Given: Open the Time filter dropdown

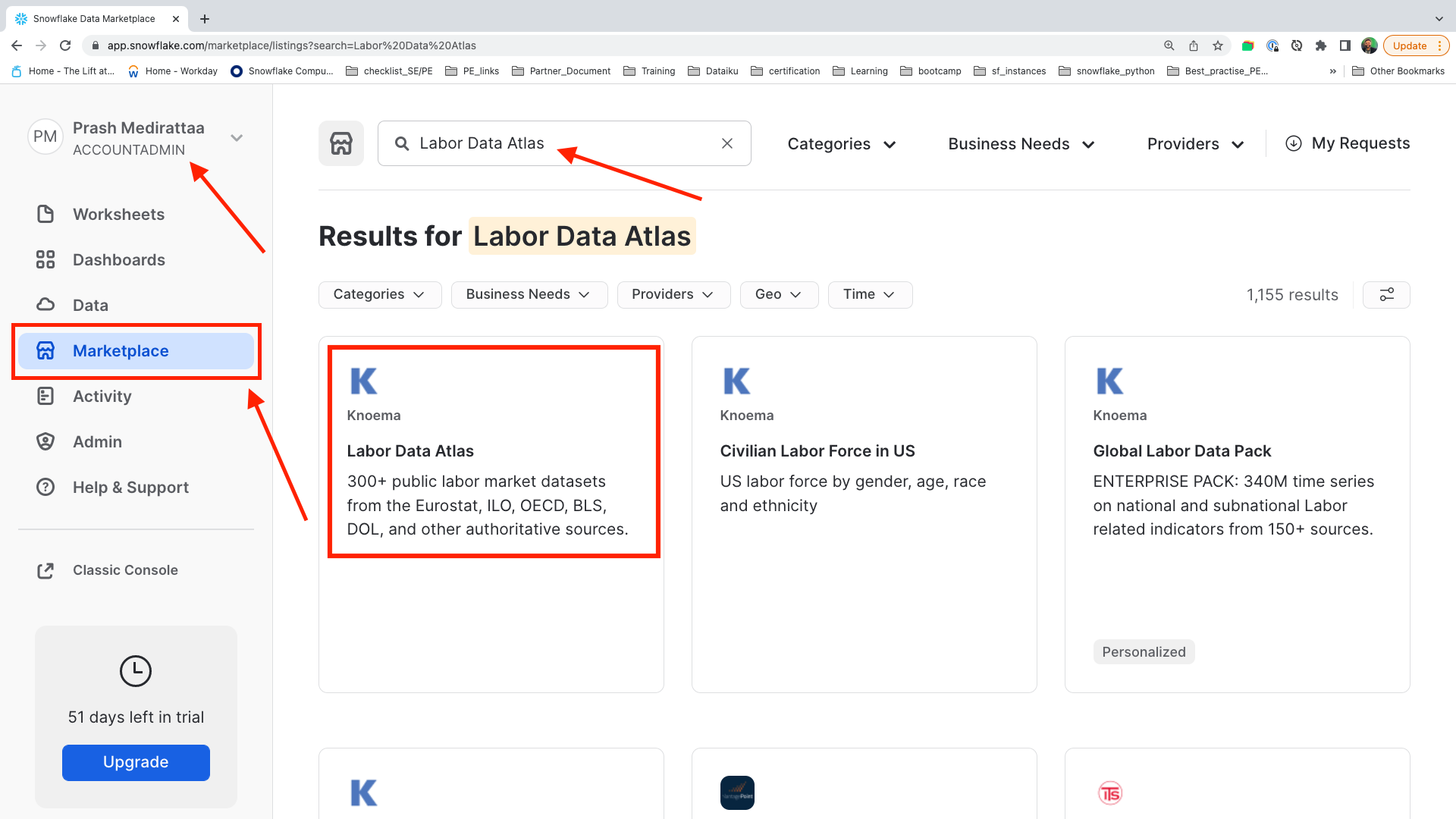Looking at the screenshot, I should [x=869, y=295].
